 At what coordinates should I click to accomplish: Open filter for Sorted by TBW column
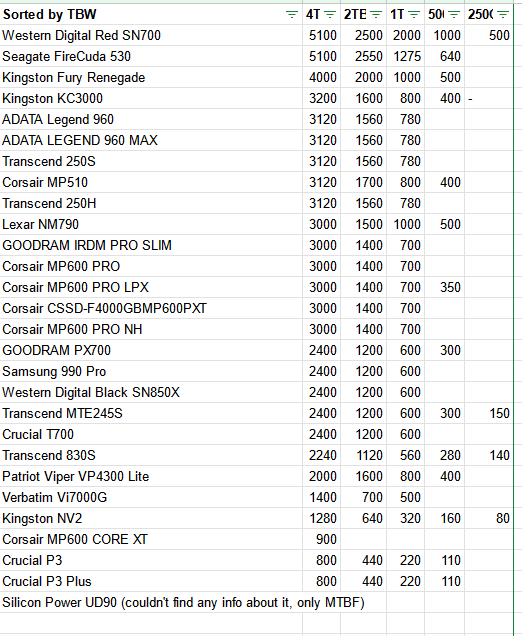292,15
